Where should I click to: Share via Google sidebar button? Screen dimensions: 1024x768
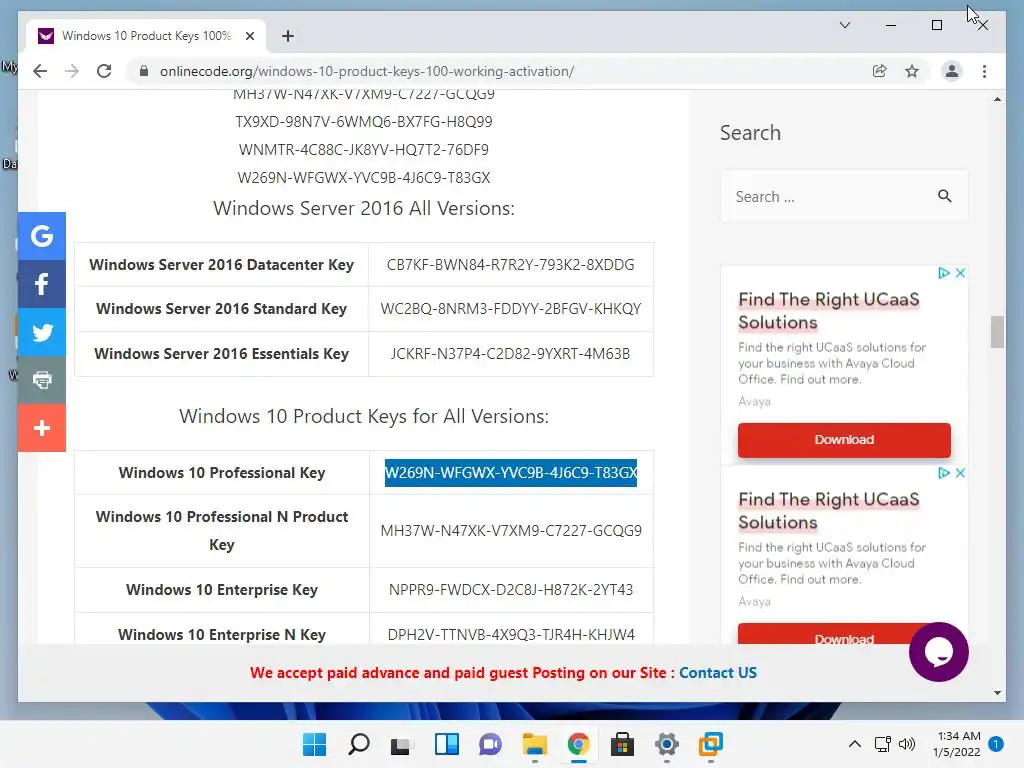pyautogui.click(x=42, y=236)
